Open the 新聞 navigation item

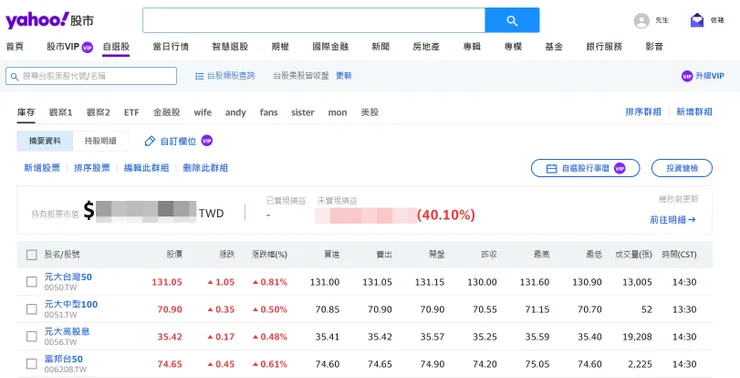click(x=380, y=47)
